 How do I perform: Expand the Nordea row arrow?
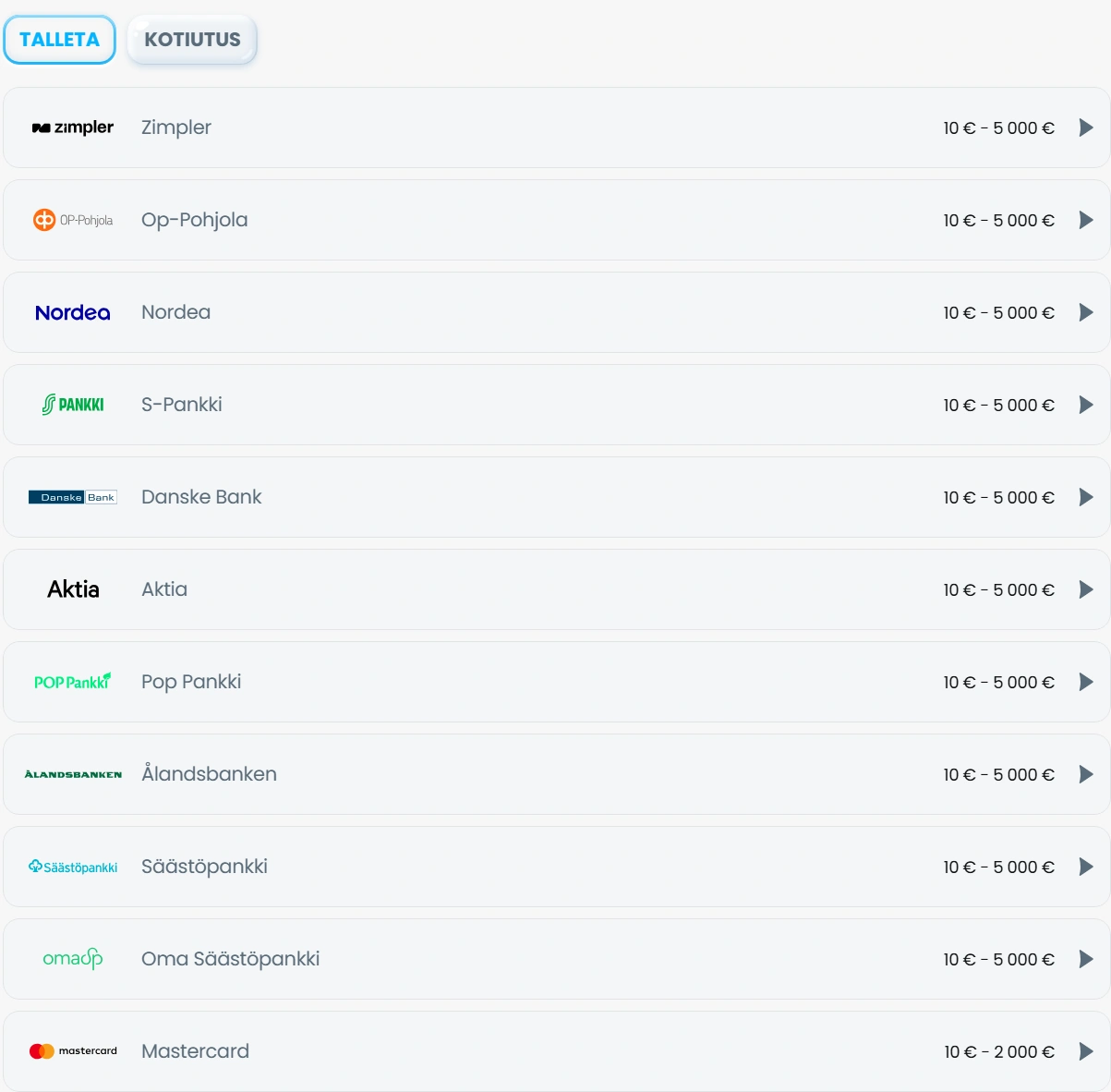coord(1086,312)
